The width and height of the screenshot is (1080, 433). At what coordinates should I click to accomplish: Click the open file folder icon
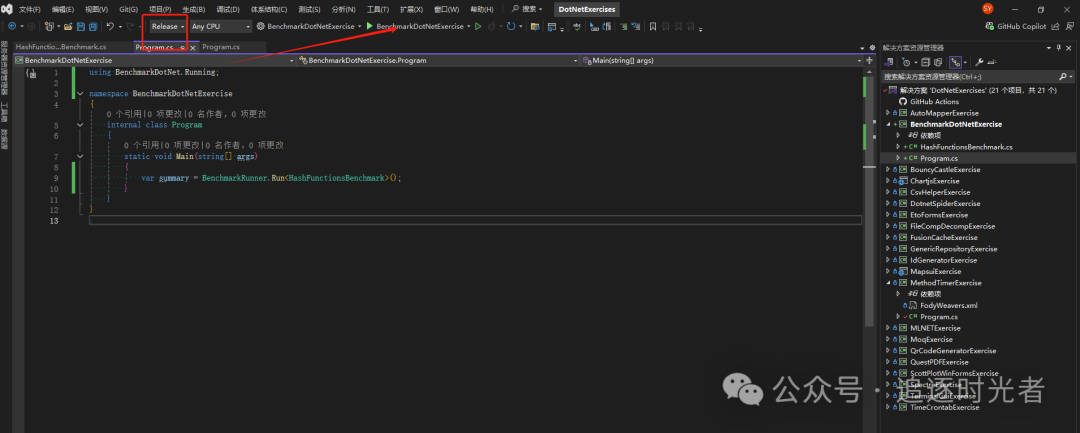[x=68, y=26]
